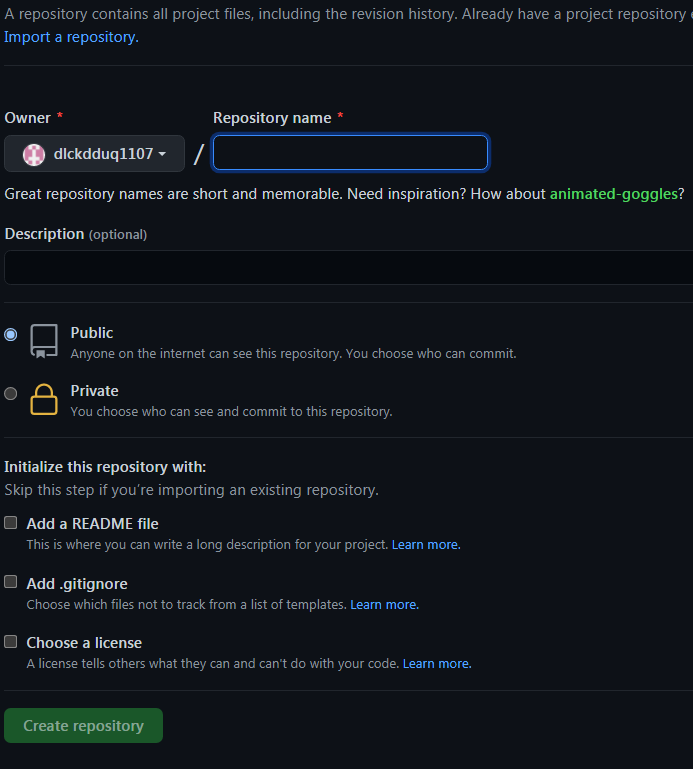693x769 pixels.
Task: Click the Repository name label
Action: click(272, 118)
